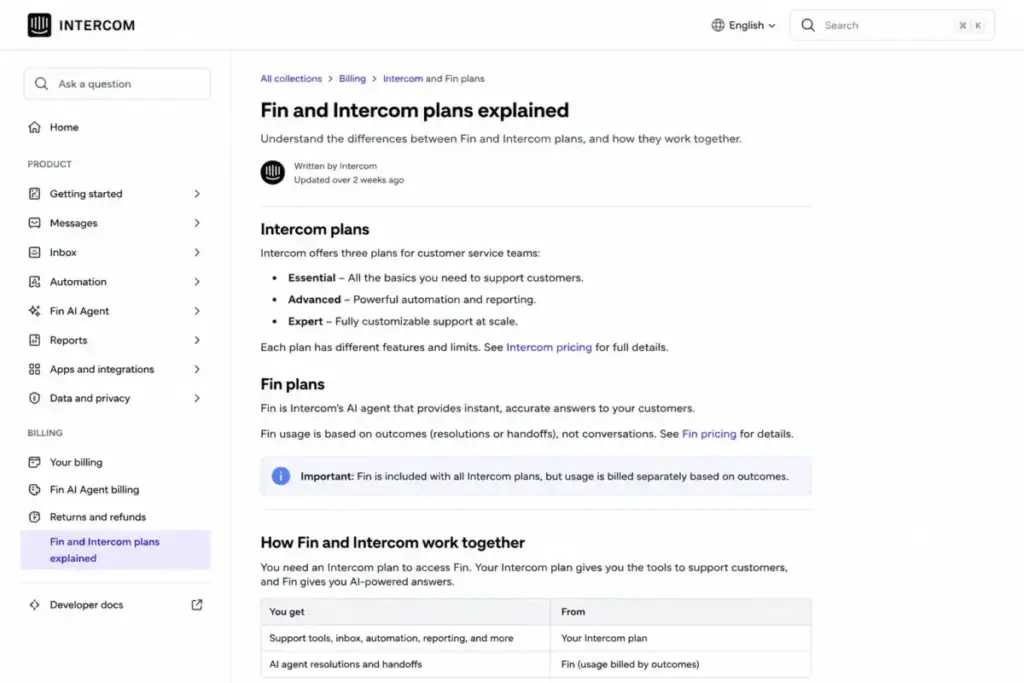This screenshot has width=1024, height=683.
Task: Expand the Automation section chevron
Action: pos(197,281)
